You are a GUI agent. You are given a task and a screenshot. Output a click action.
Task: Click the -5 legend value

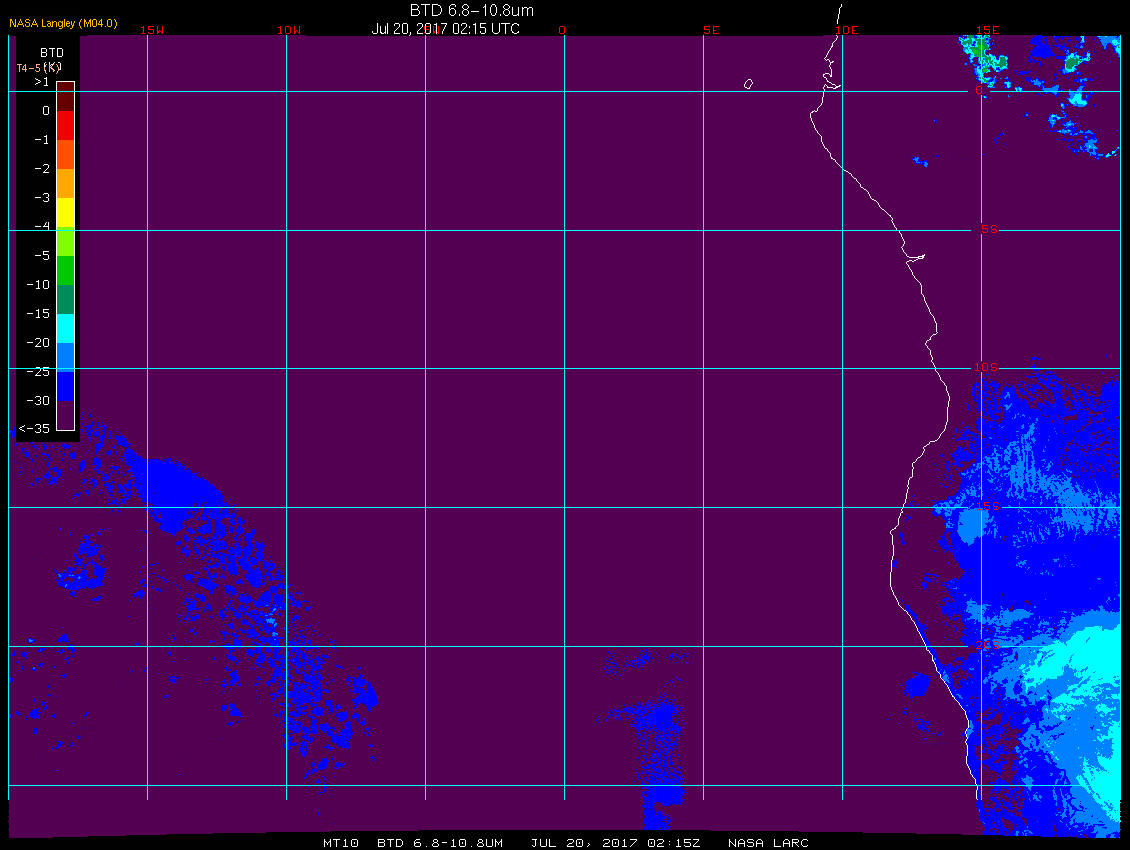pyautogui.click(x=42, y=256)
